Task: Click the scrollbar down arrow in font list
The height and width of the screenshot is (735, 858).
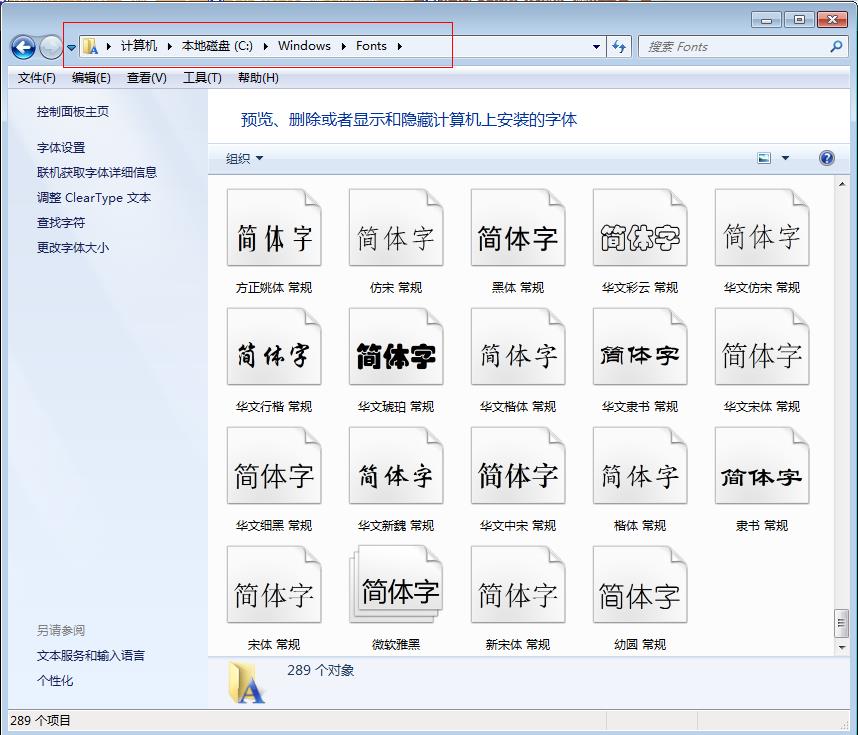Action: pos(842,647)
